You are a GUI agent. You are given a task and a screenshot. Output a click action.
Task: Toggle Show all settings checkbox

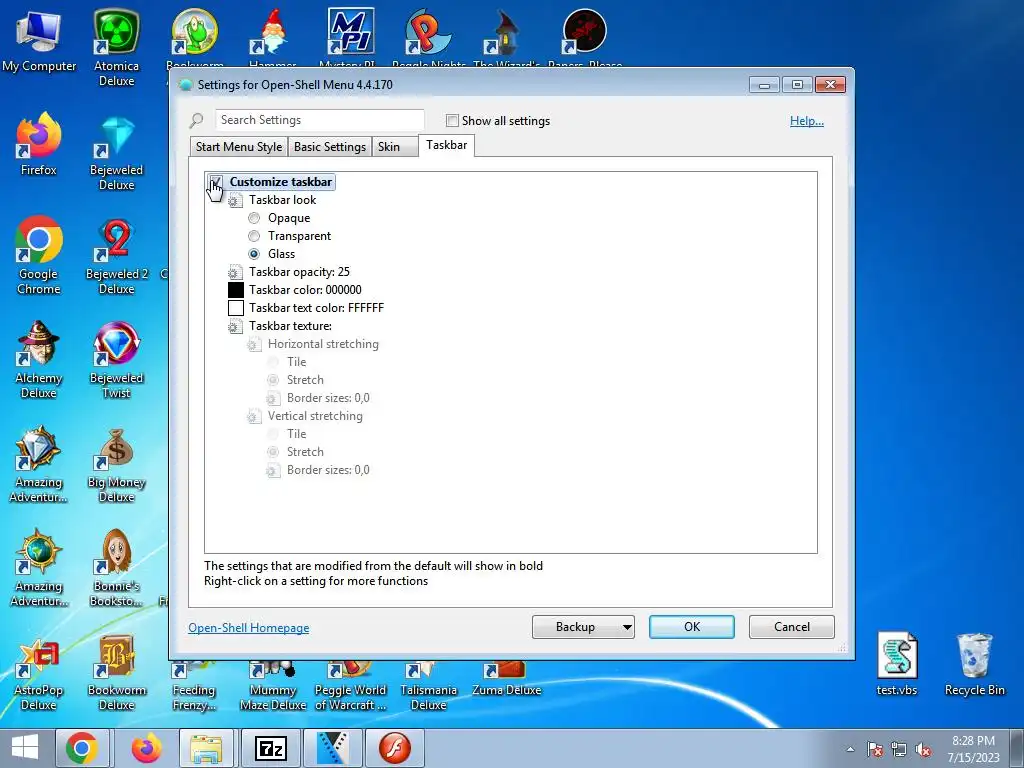coord(452,121)
